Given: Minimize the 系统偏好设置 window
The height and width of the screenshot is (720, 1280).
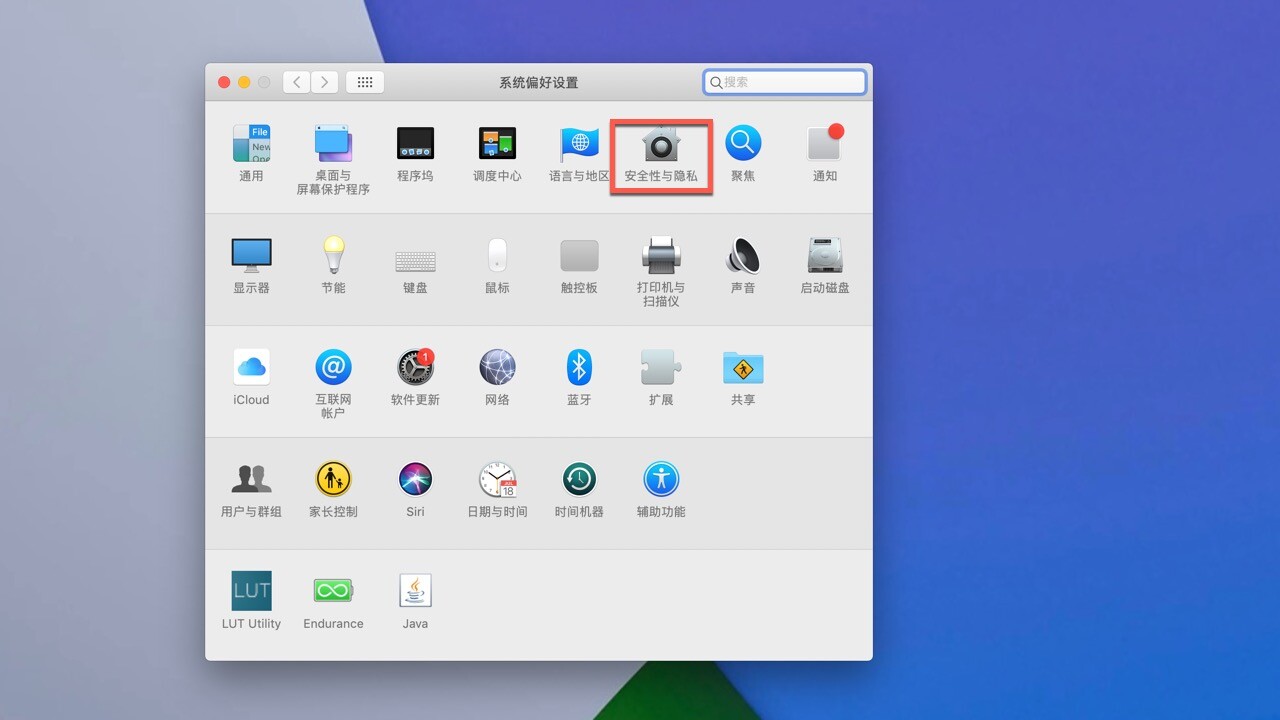Looking at the screenshot, I should (244, 82).
